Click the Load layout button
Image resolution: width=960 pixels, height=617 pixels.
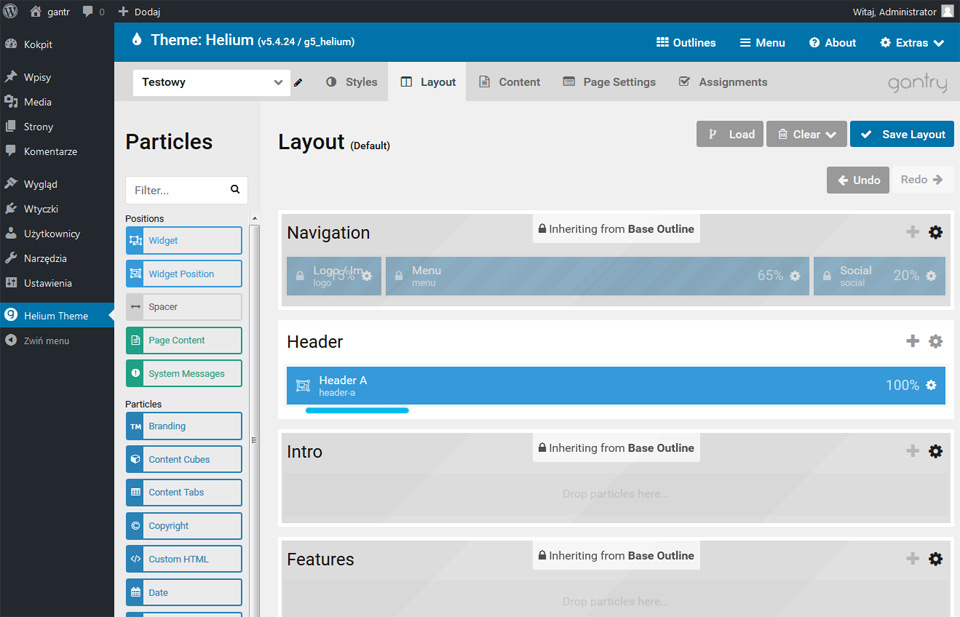[730, 134]
